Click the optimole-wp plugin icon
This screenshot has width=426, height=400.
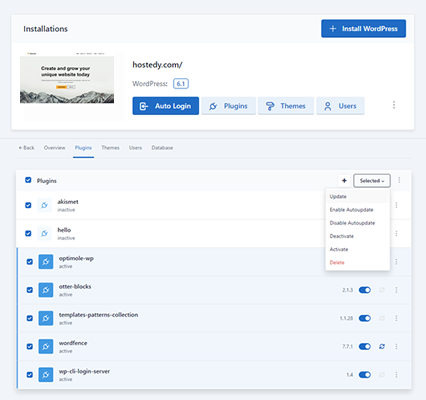point(46,262)
